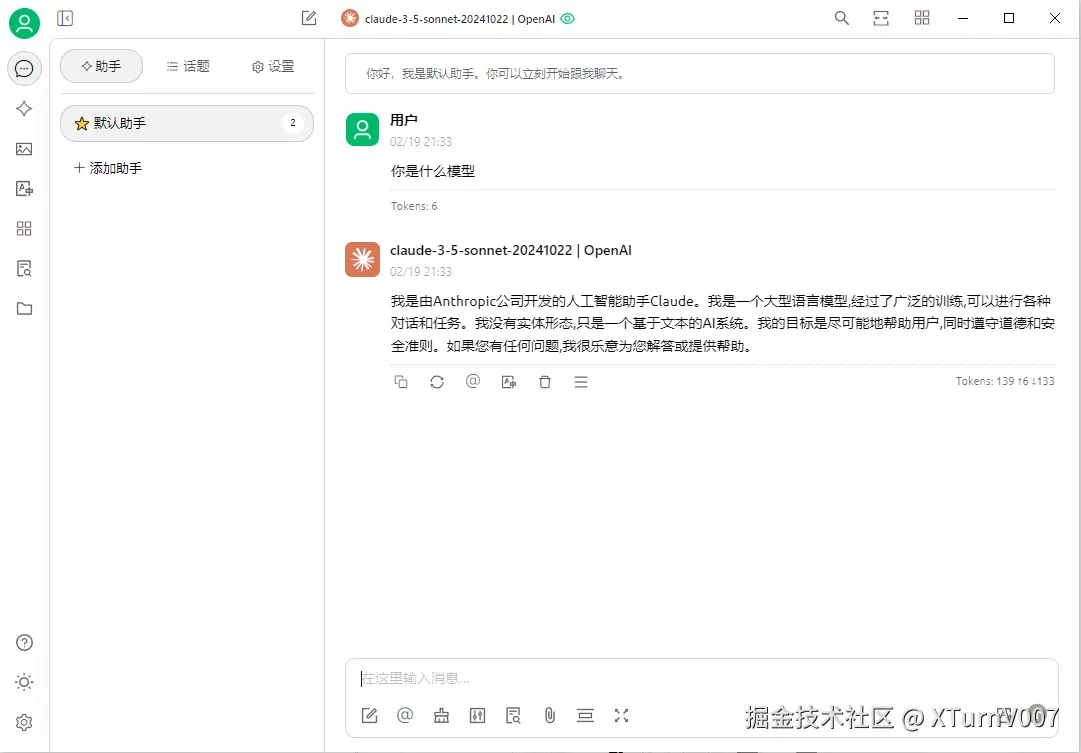
Task: Mention a model using the @ icon
Action: pyautogui.click(x=405, y=715)
